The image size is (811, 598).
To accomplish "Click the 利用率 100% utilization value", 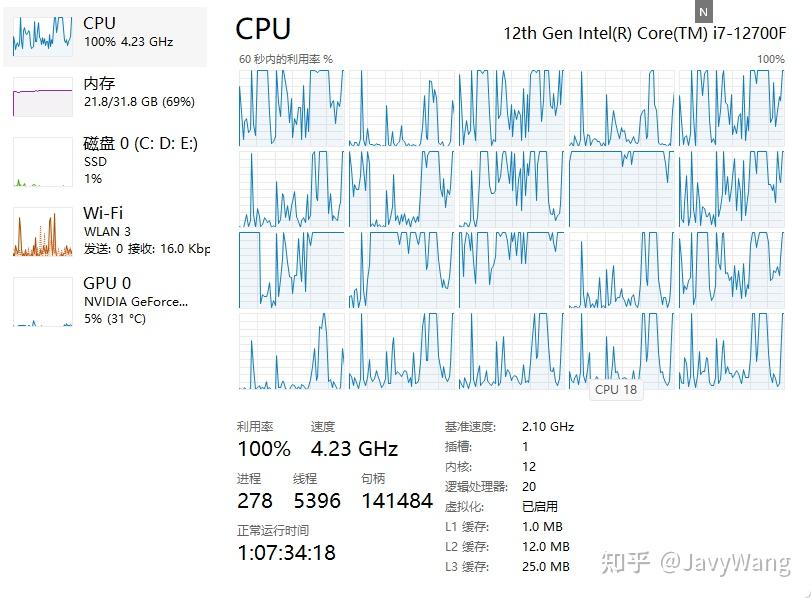I will 264,448.
